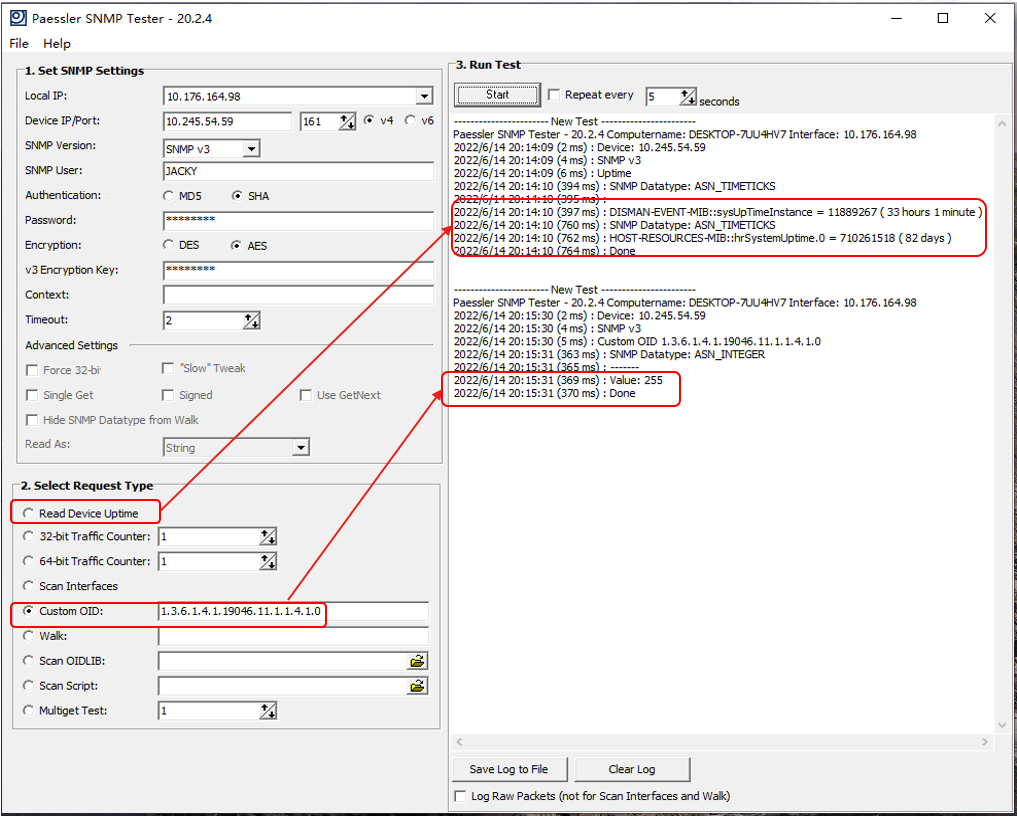Image resolution: width=1017 pixels, height=816 pixels.
Task: Click the Multiget Test spinner arrows
Action: point(268,711)
